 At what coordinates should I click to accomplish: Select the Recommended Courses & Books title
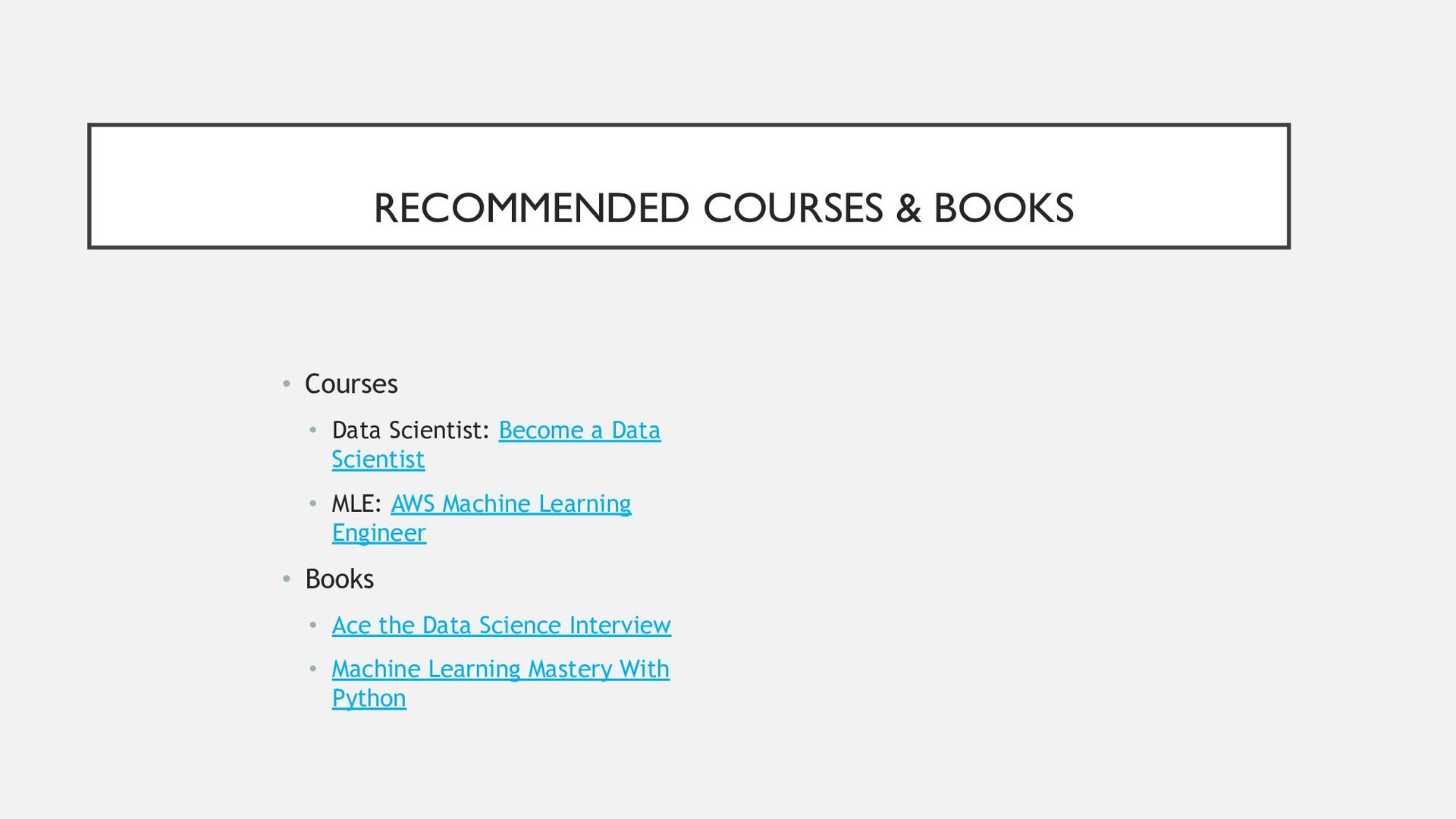click(723, 209)
